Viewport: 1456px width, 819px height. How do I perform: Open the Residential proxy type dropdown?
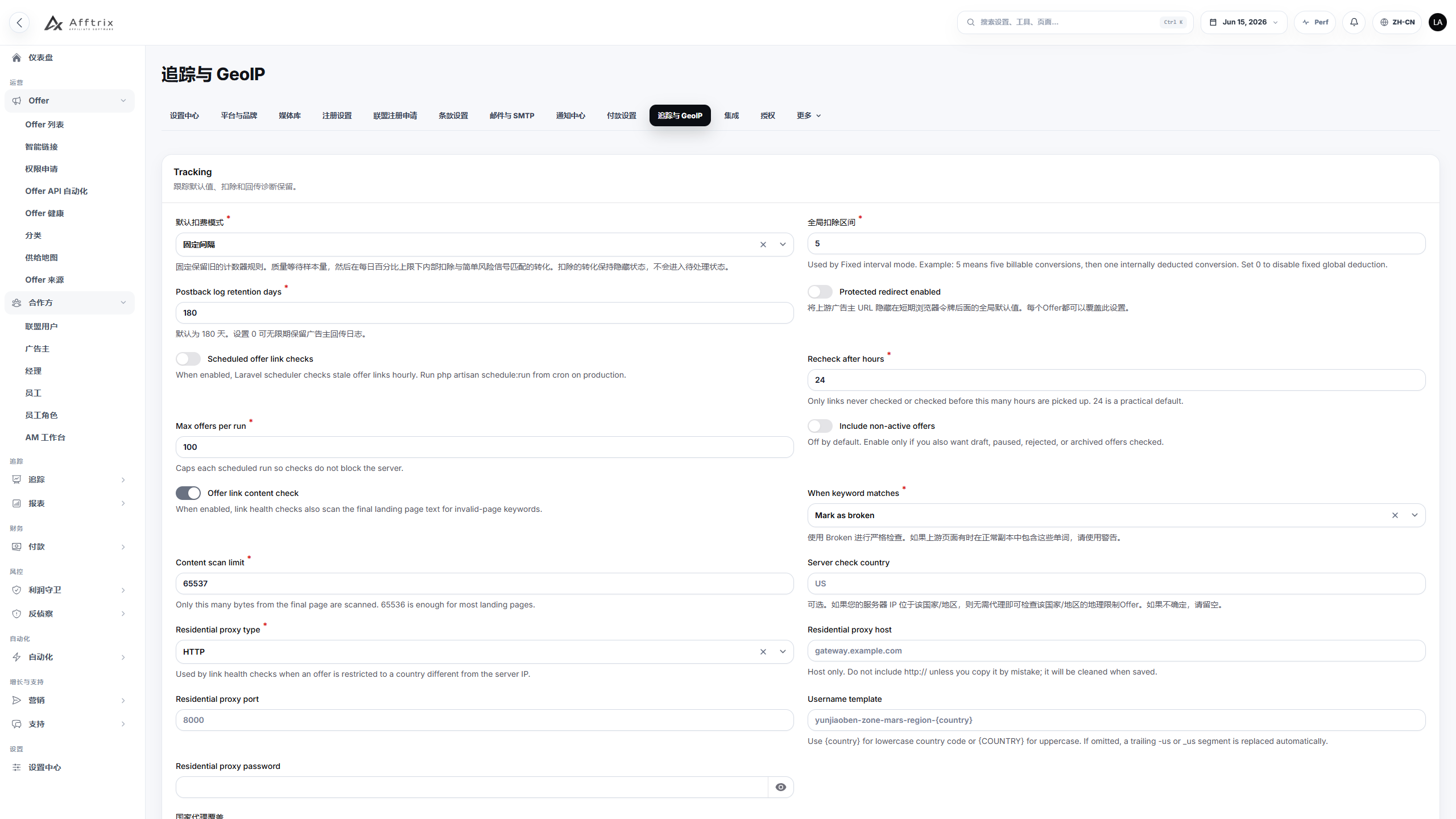click(783, 652)
